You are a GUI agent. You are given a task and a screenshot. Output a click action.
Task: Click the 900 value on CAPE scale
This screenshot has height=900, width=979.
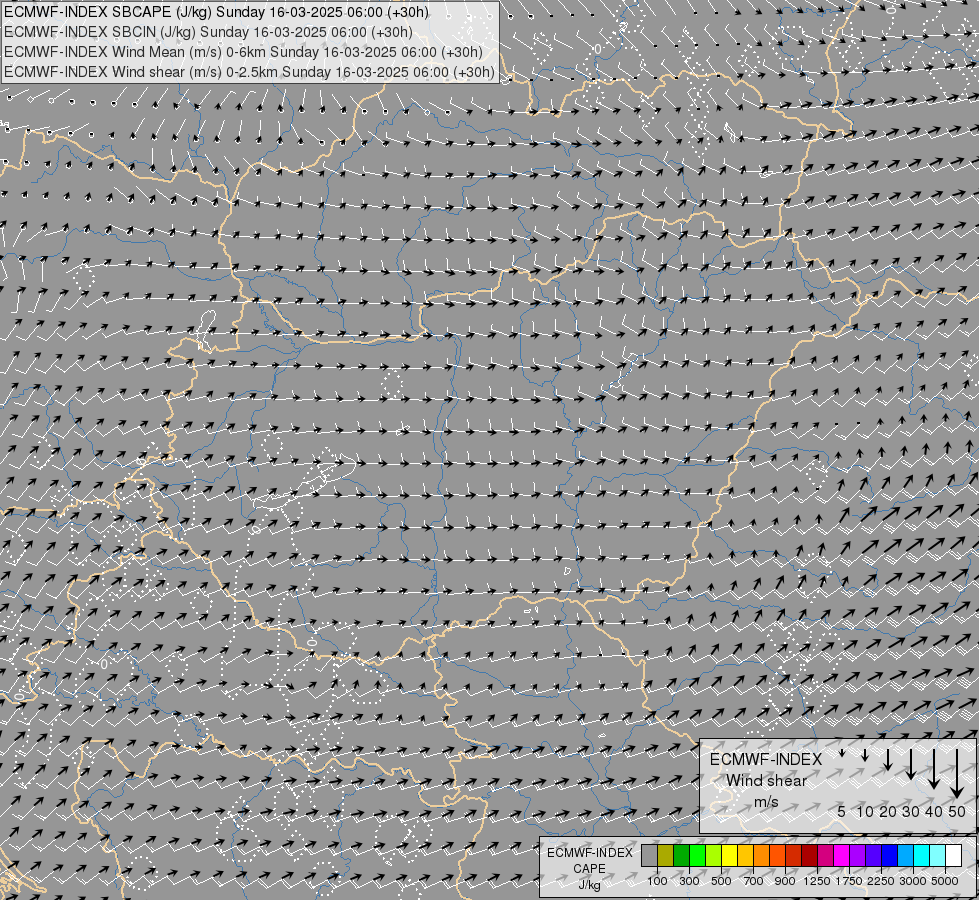pyautogui.click(x=785, y=881)
